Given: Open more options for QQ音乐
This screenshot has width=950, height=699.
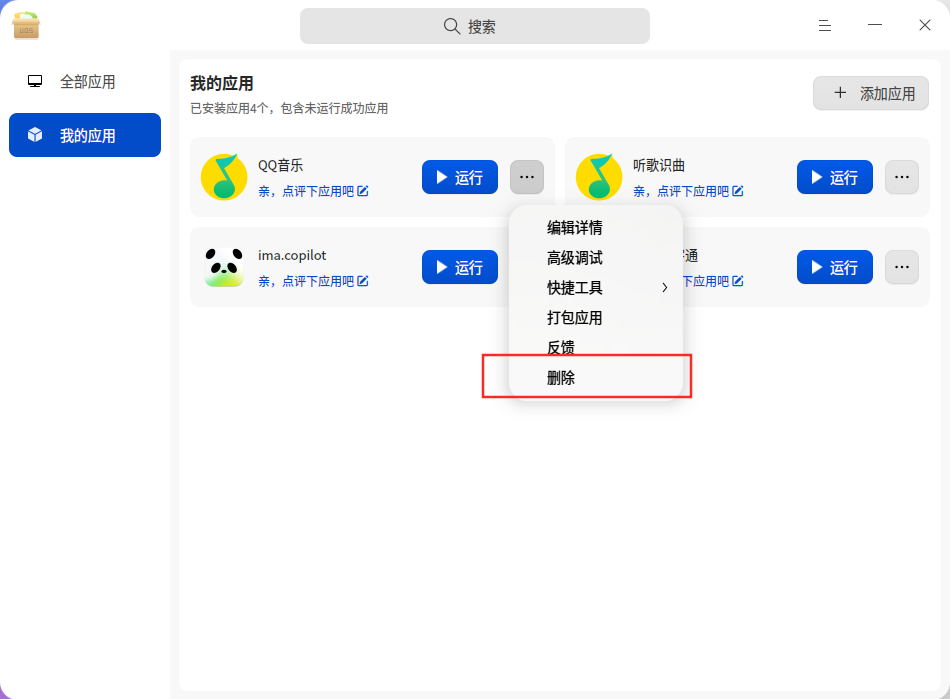Looking at the screenshot, I should (527, 177).
